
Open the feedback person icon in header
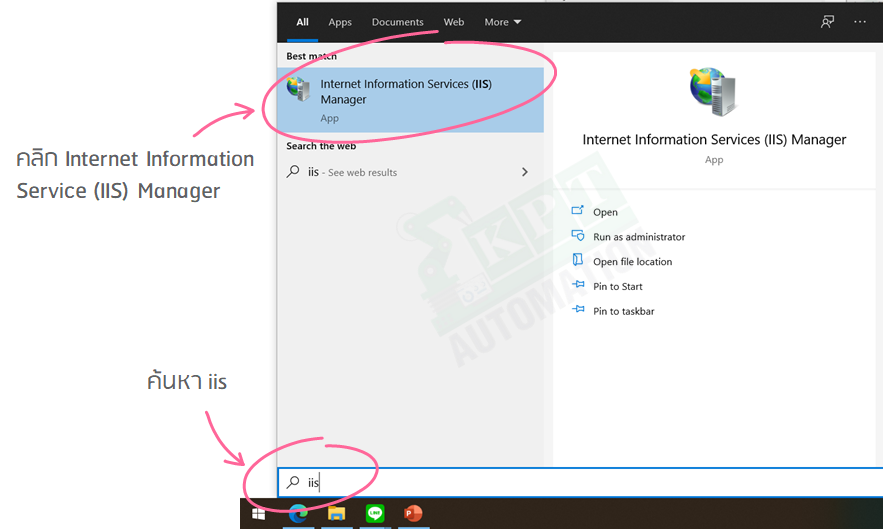(x=827, y=21)
